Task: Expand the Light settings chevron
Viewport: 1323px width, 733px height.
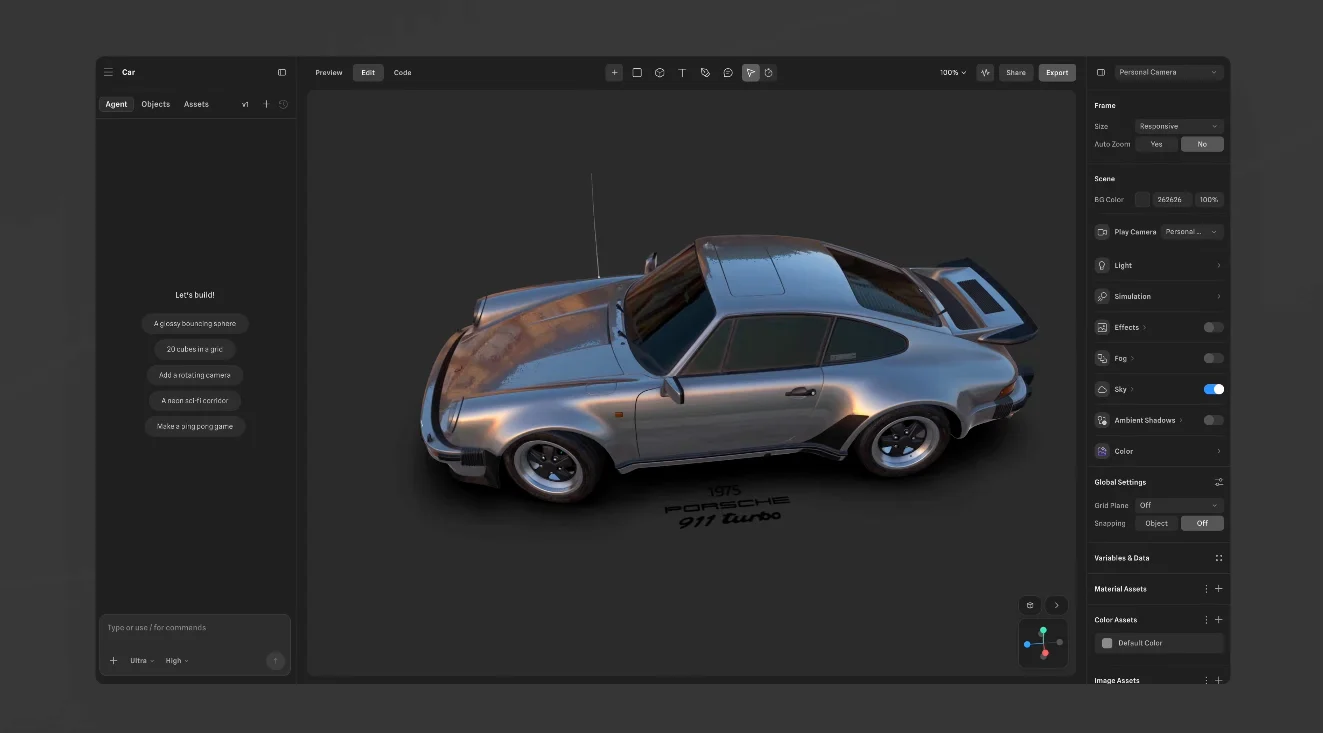Action: click(x=1218, y=265)
